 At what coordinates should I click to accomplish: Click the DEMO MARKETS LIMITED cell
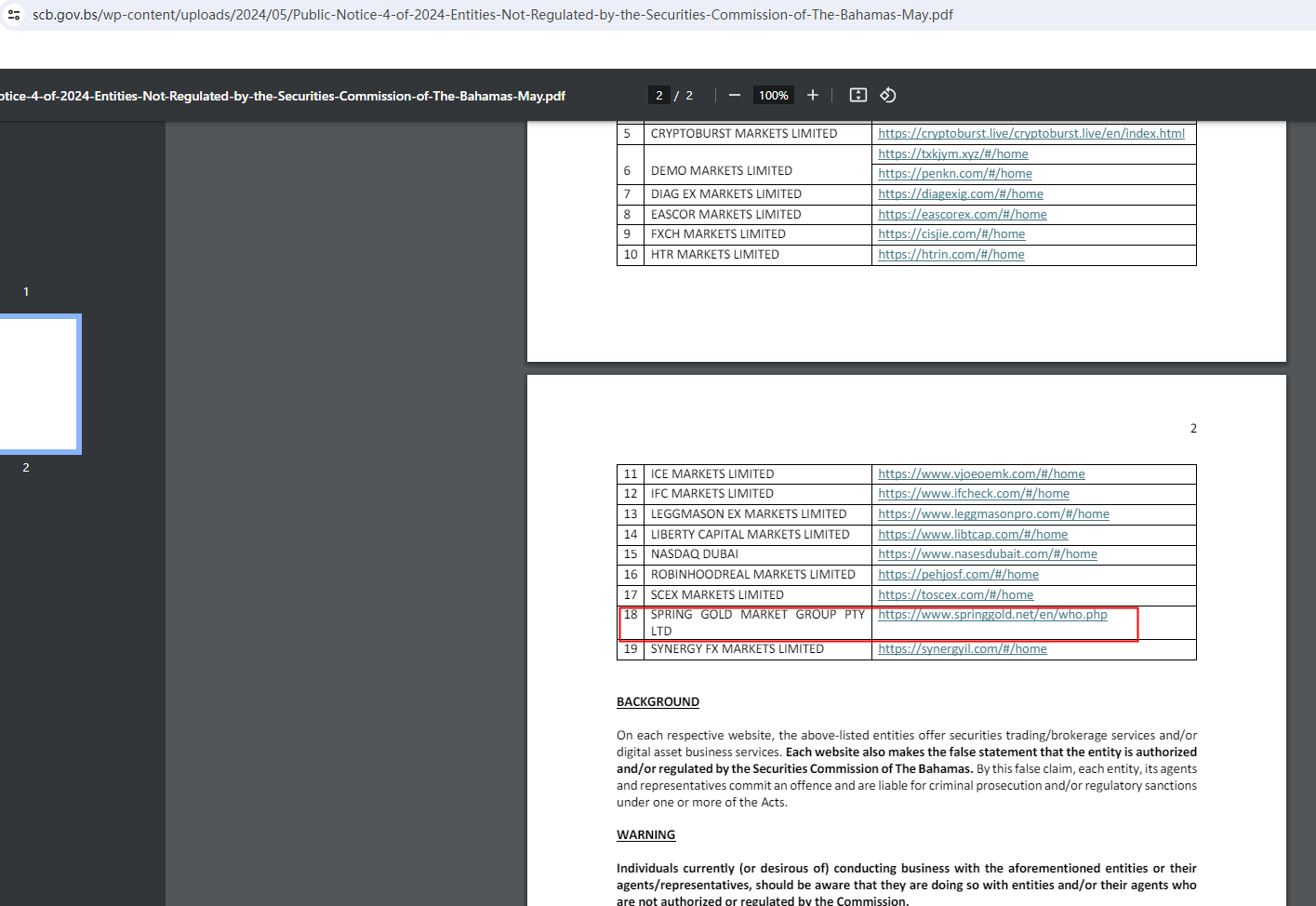click(758, 165)
